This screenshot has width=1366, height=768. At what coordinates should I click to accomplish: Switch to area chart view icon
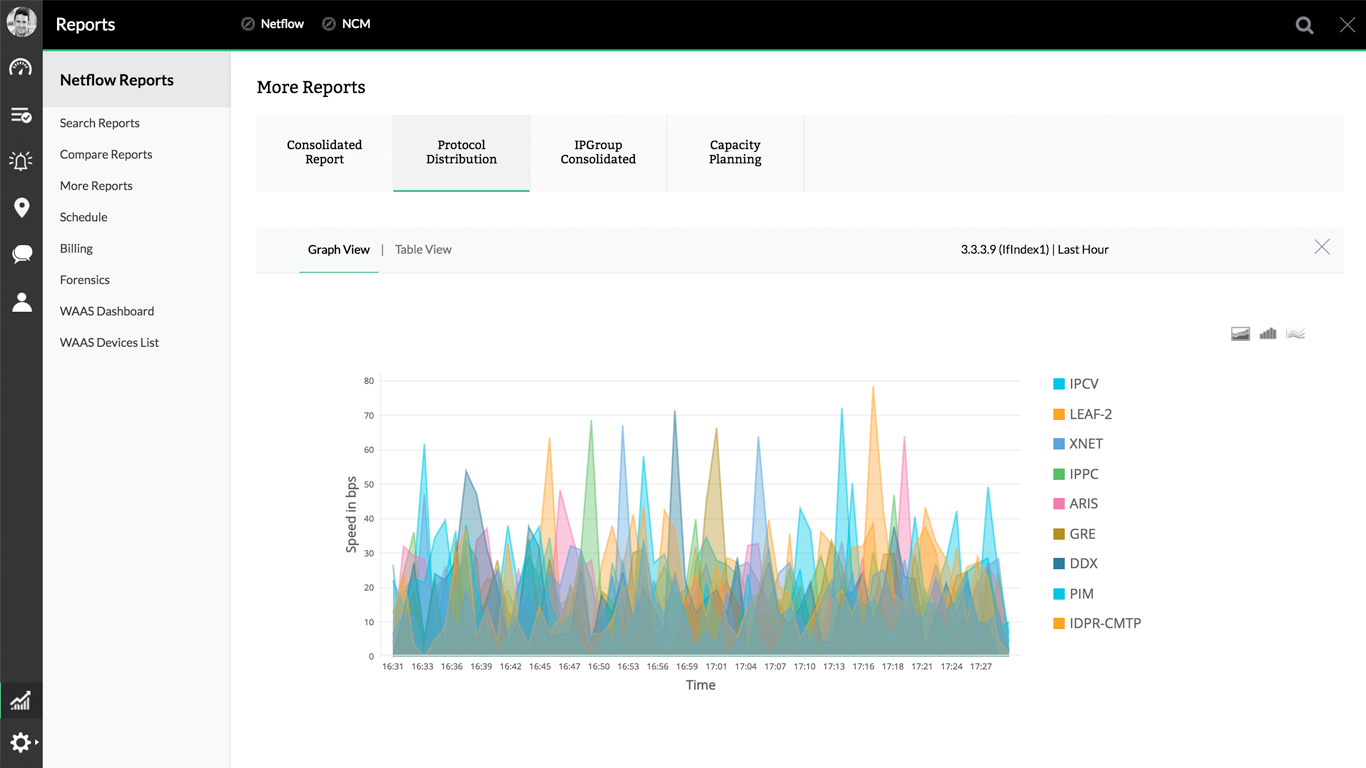click(x=1240, y=334)
